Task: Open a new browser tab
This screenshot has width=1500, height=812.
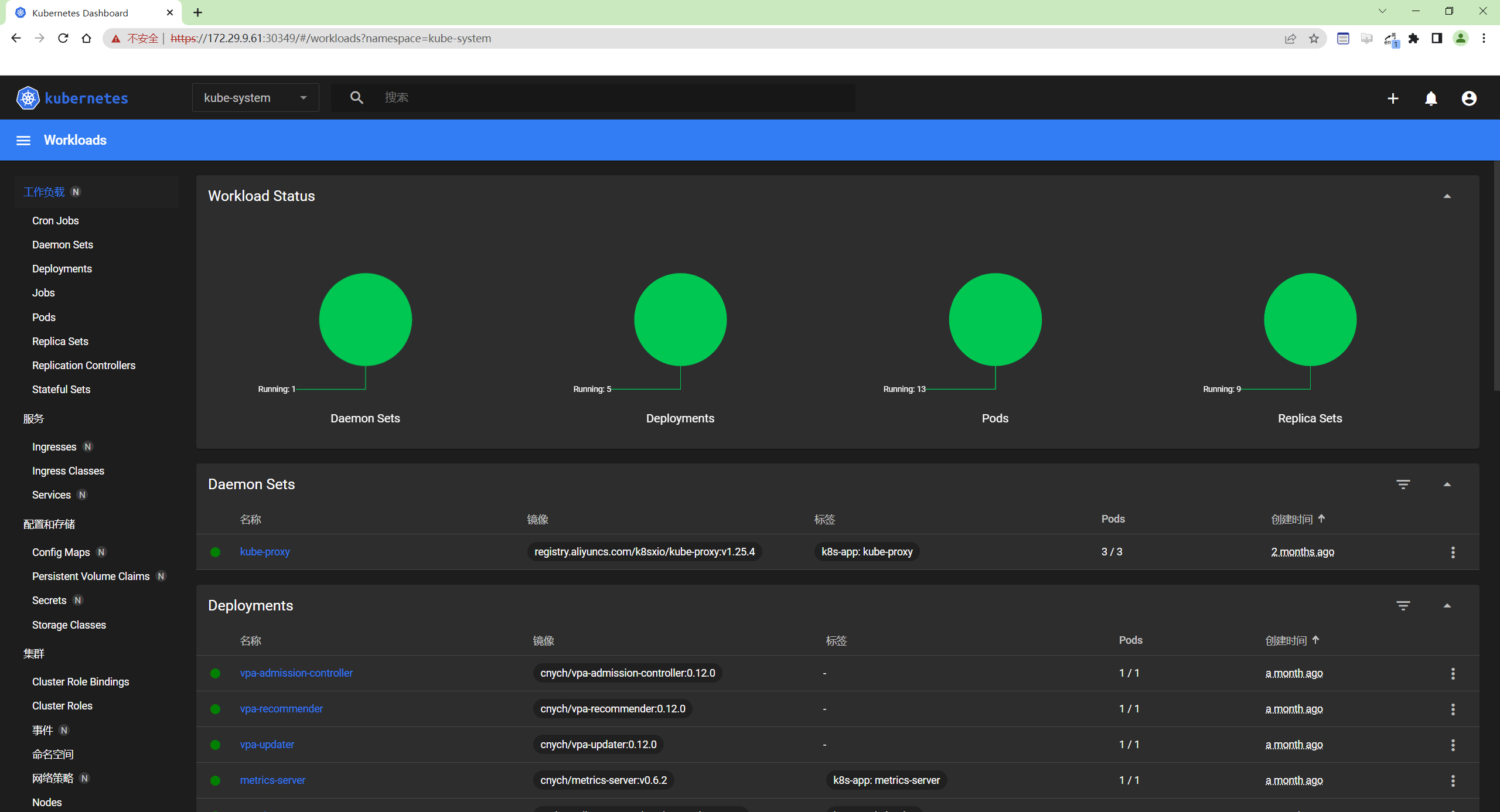Action: [197, 12]
